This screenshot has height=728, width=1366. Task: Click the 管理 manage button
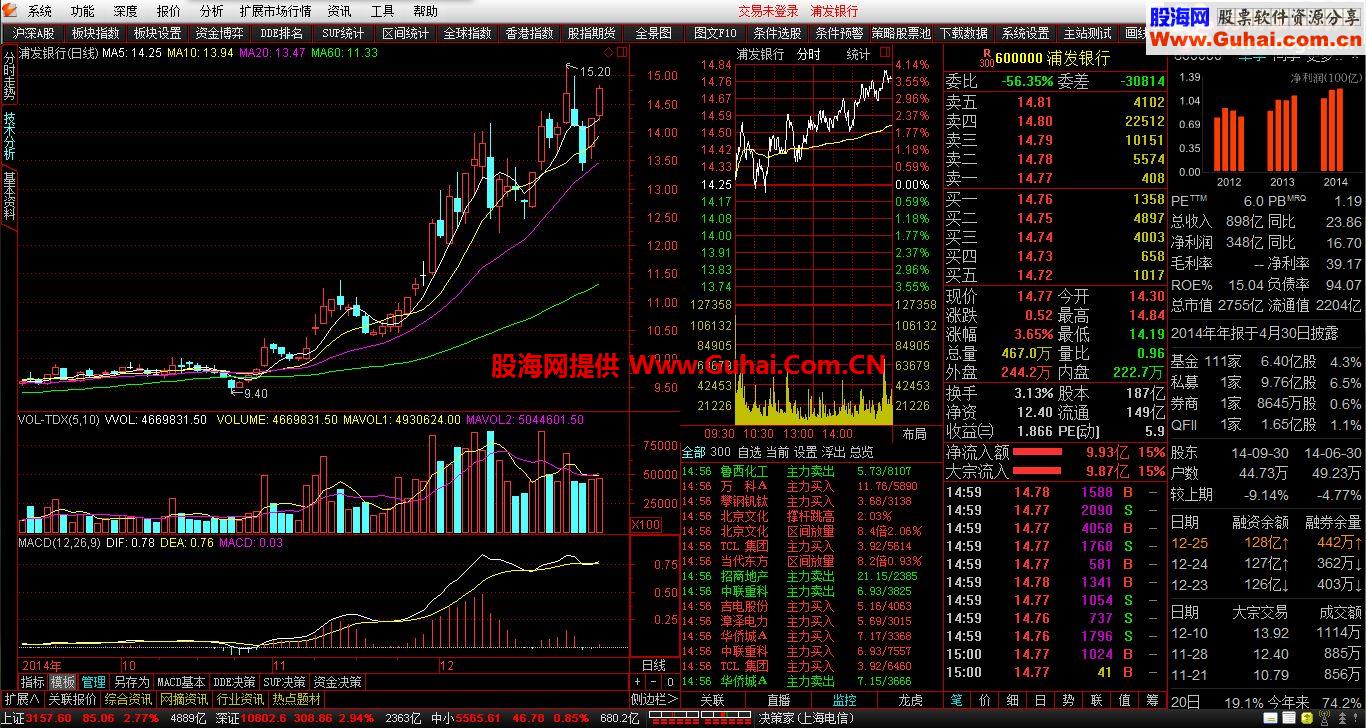(94, 682)
